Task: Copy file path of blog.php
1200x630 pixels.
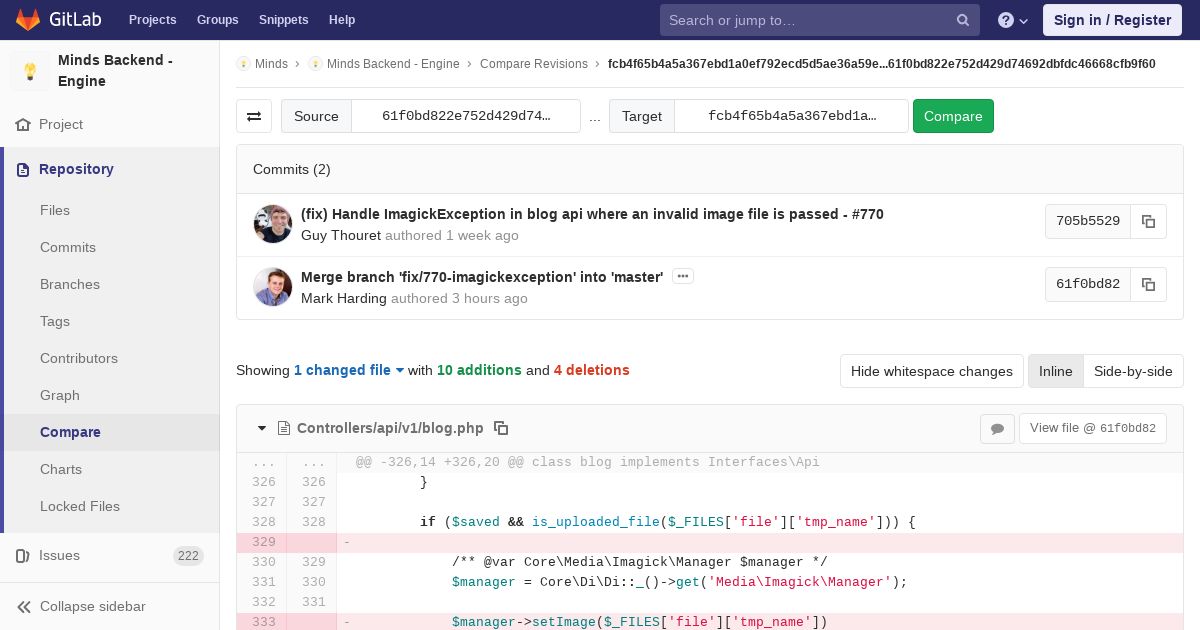Action: [501, 428]
